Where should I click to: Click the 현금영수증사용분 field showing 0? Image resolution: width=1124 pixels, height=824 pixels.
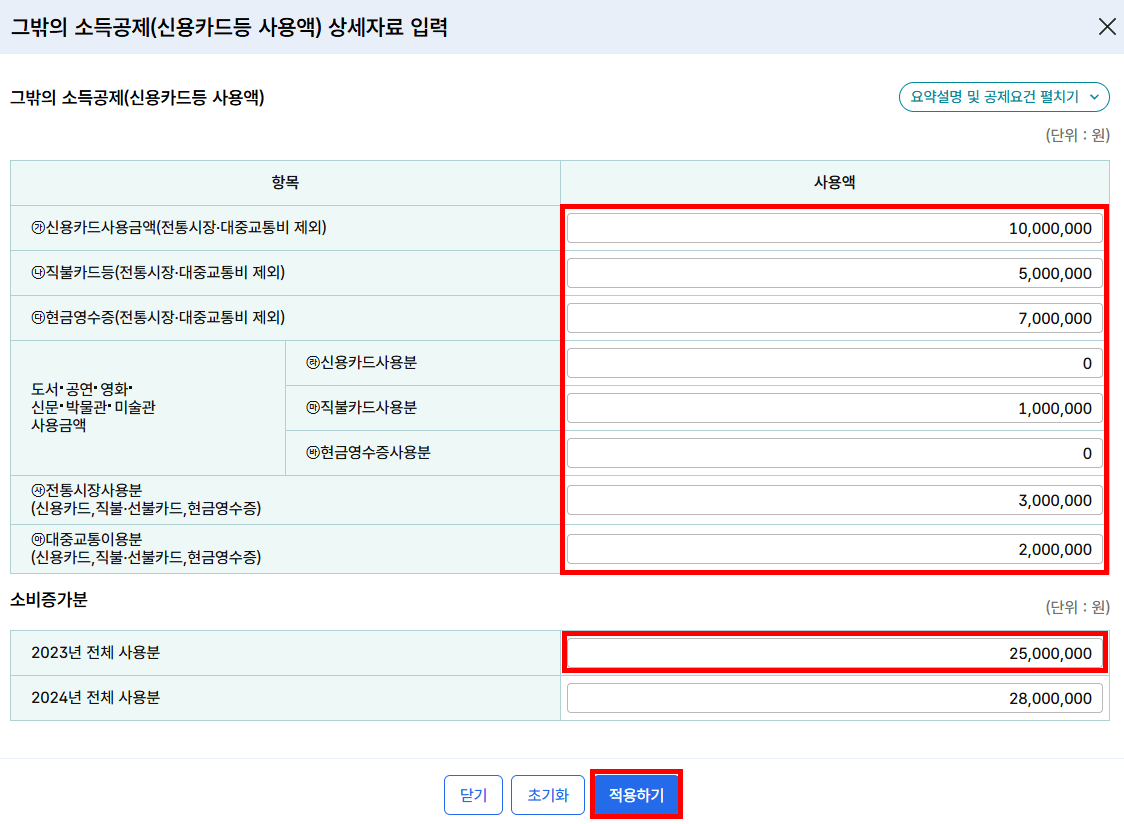835,453
